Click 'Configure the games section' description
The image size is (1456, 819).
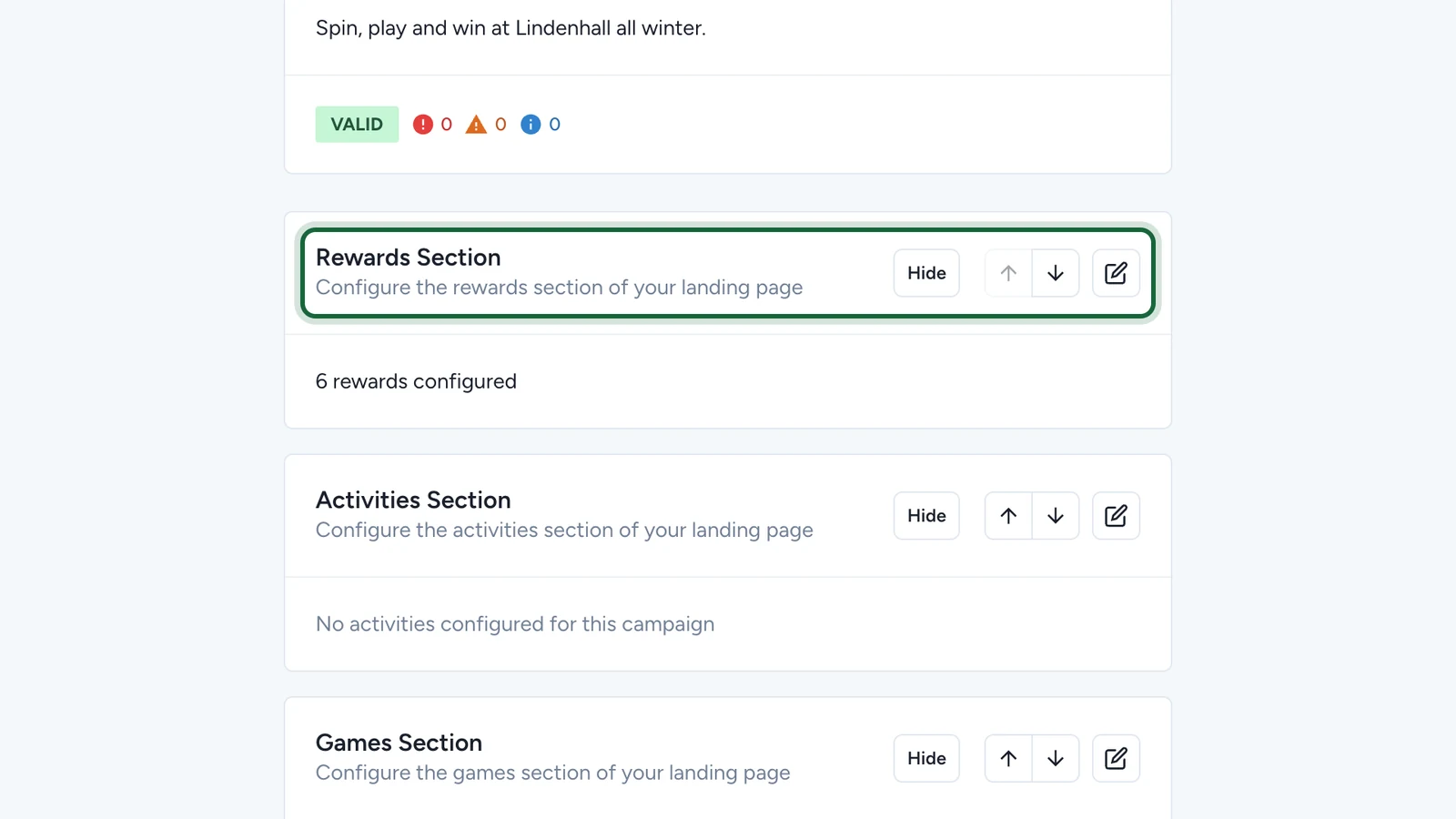552,773
